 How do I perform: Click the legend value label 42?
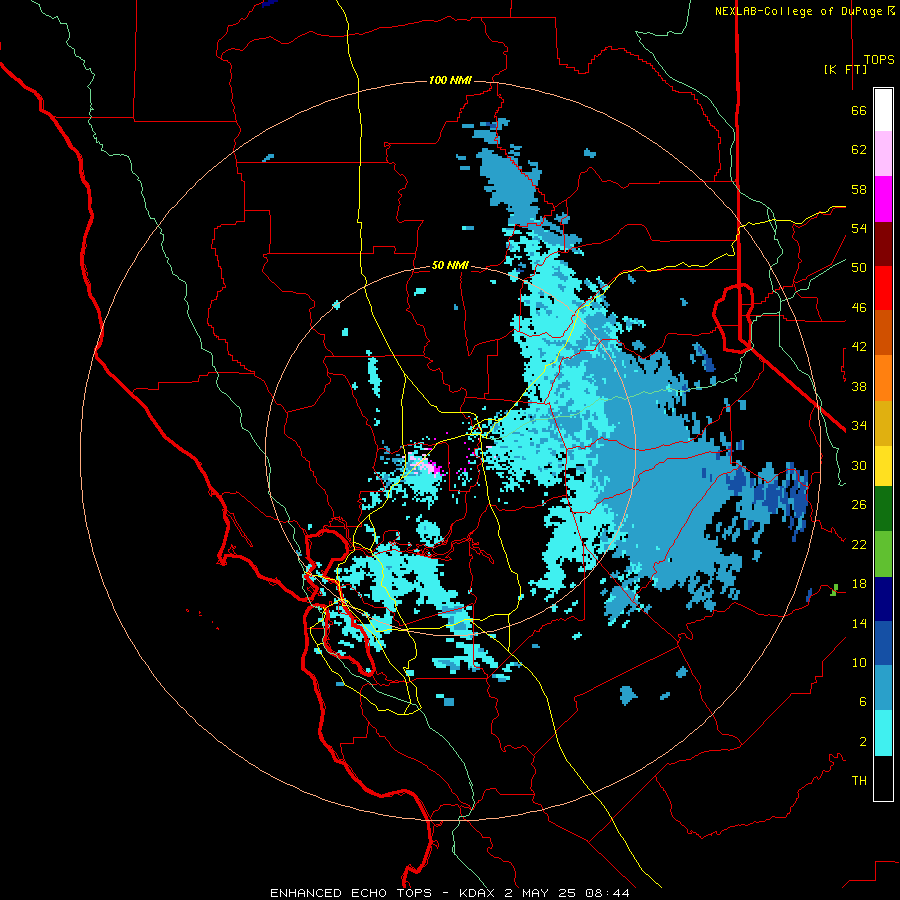[x=859, y=347]
